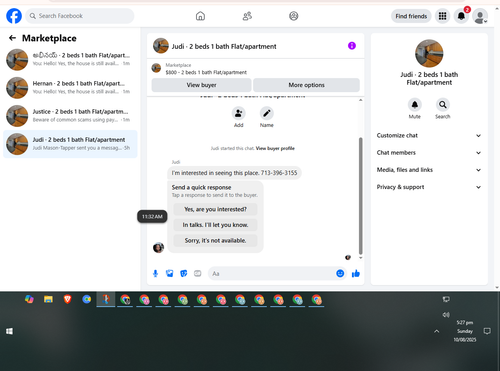
Task: Click the View buyer button
Action: (201, 85)
